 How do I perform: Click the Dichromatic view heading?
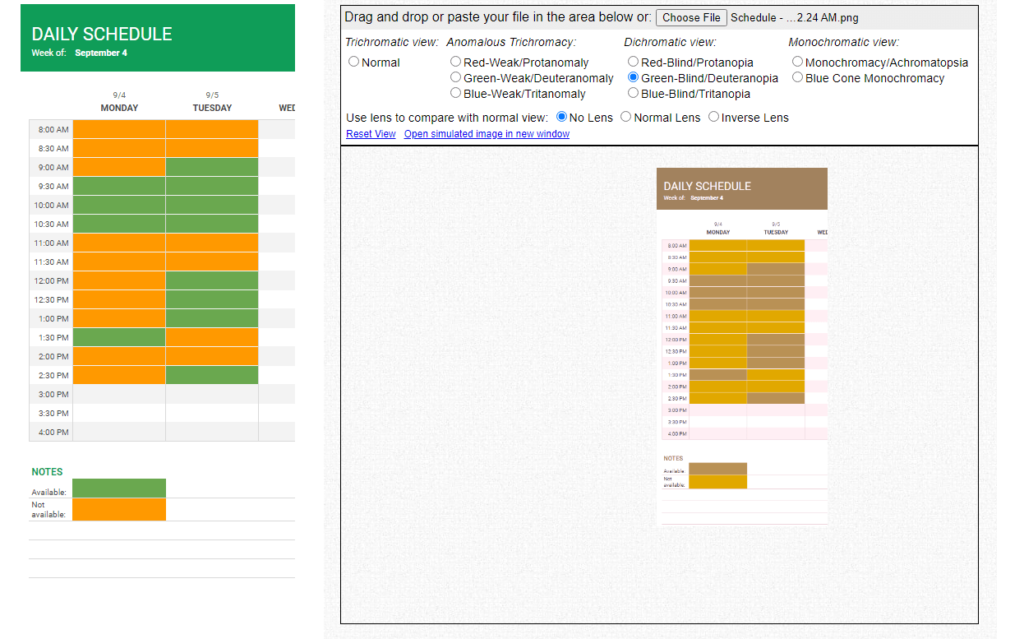pos(670,42)
